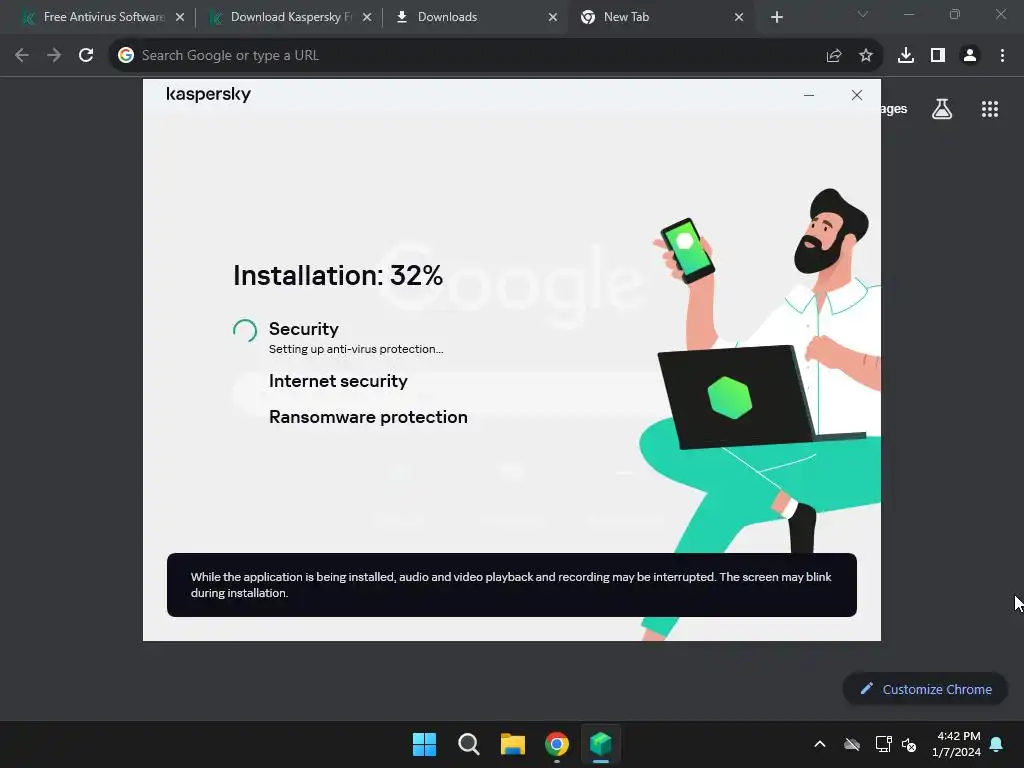Bookmark this tab with the star icon
This screenshot has width=1024, height=768.
(866, 56)
